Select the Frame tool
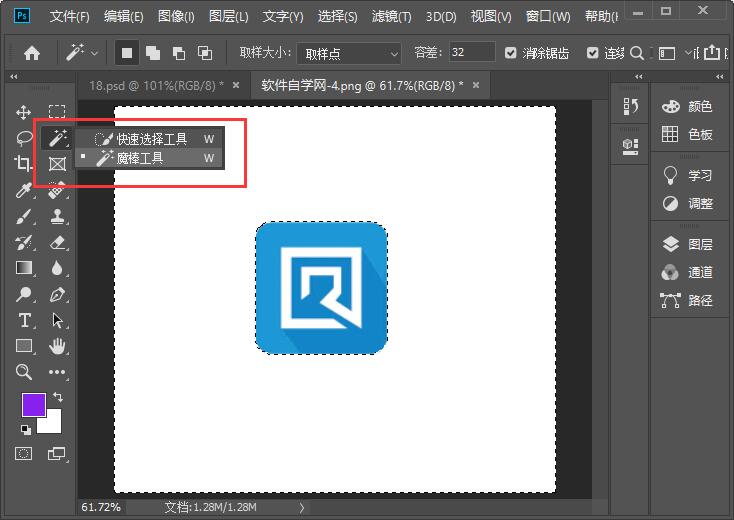The image size is (734, 520). pyautogui.click(x=58, y=164)
